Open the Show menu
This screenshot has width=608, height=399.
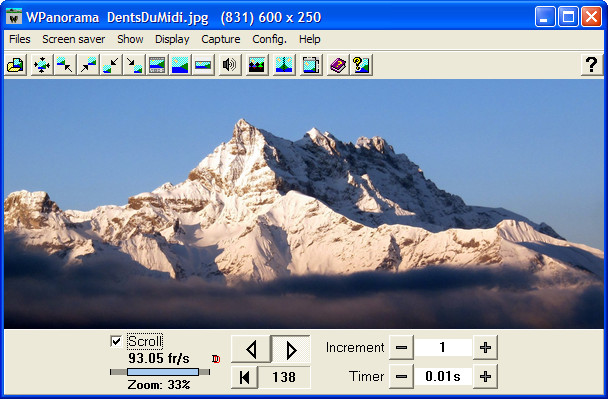coord(130,39)
